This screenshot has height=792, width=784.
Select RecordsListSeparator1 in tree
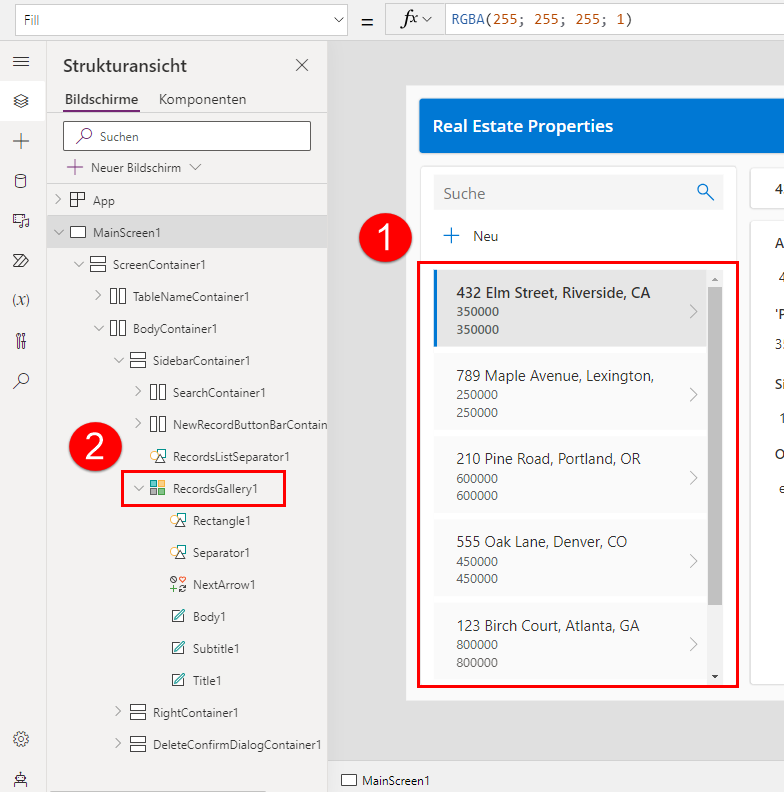click(231, 457)
